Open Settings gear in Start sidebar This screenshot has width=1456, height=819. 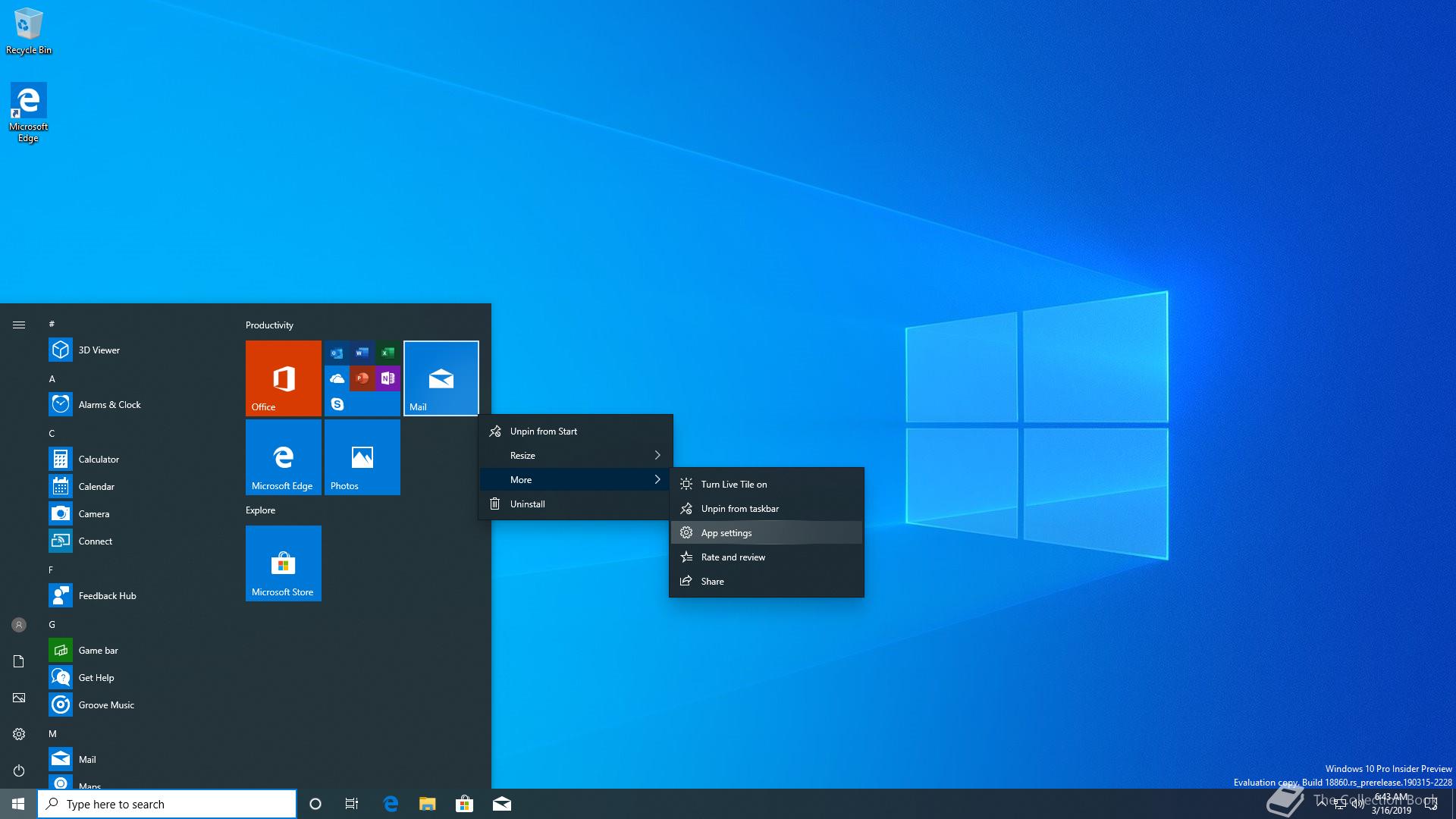click(19, 734)
